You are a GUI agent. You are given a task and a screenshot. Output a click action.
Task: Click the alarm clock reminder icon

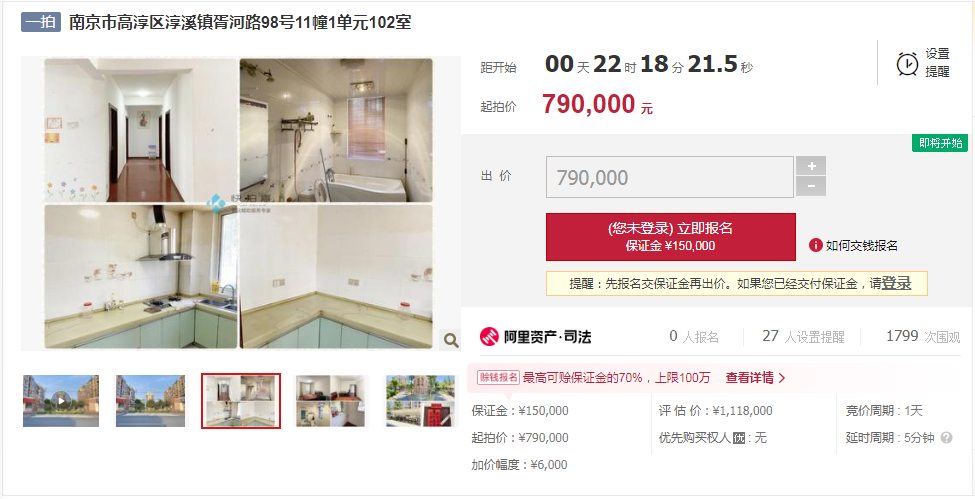tap(907, 63)
